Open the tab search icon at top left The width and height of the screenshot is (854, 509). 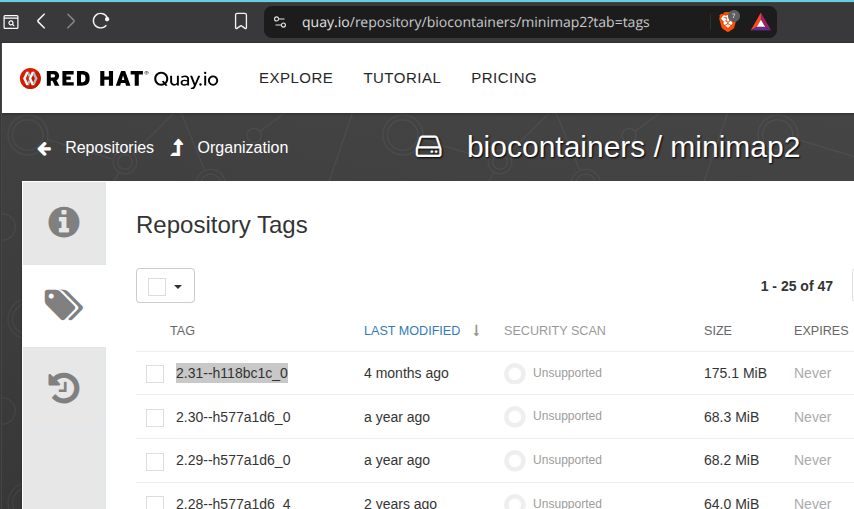11,22
